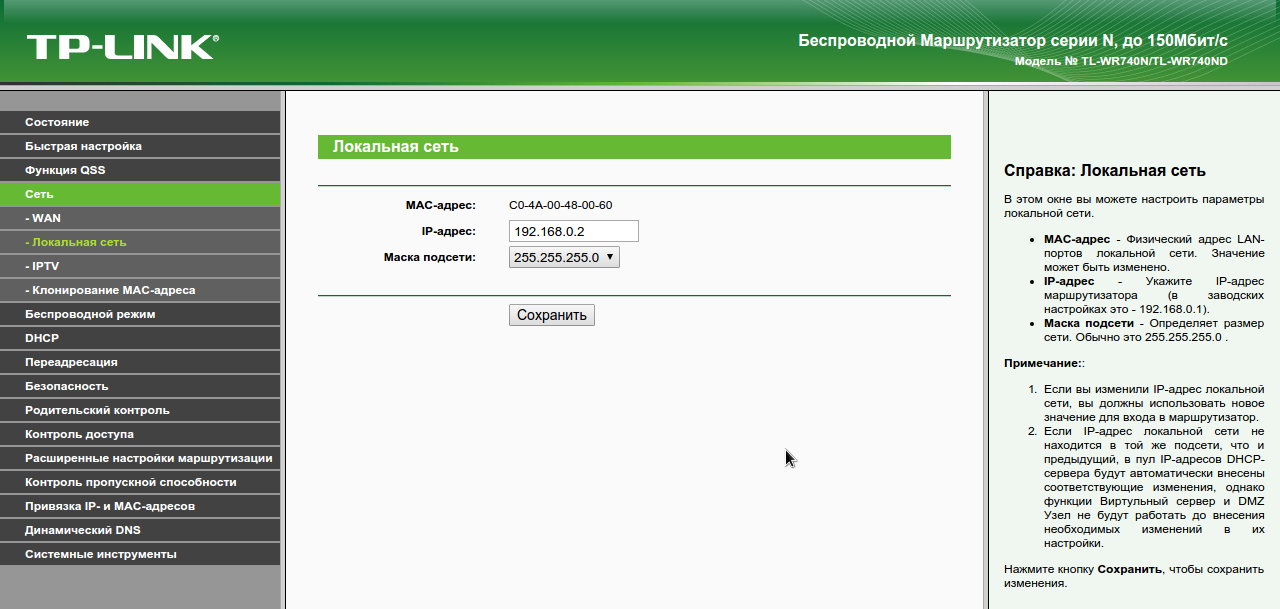Image resolution: width=1280 pixels, height=609 pixels.
Task: Open Родительский контроль menu item
Action: click(140, 410)
